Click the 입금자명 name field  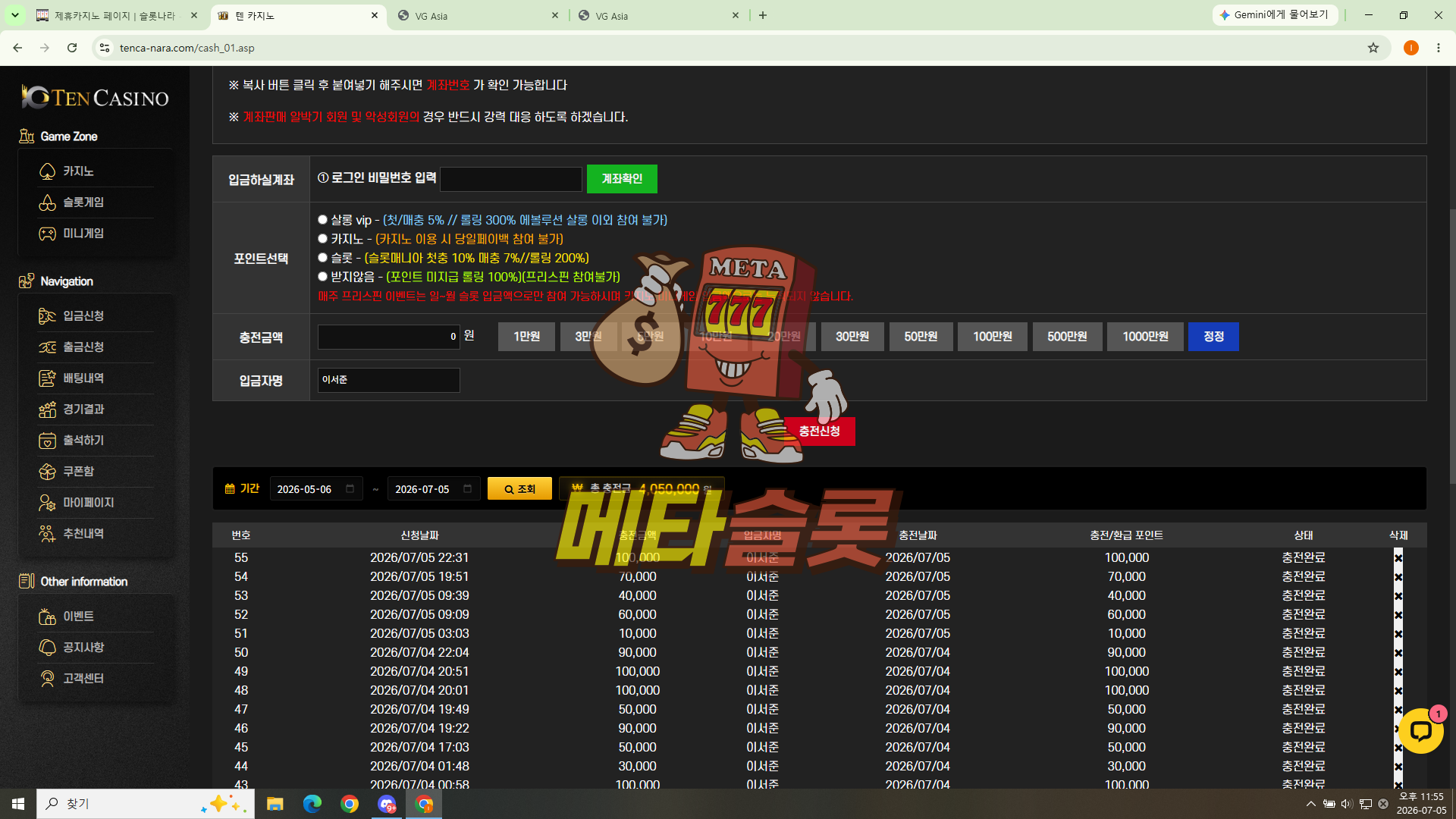pos(389,380)
